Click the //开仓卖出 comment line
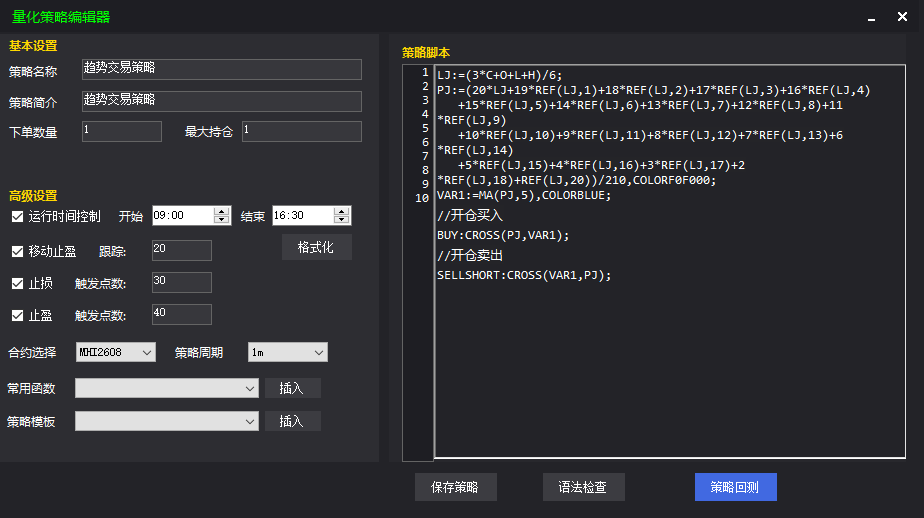 point(470,256)
